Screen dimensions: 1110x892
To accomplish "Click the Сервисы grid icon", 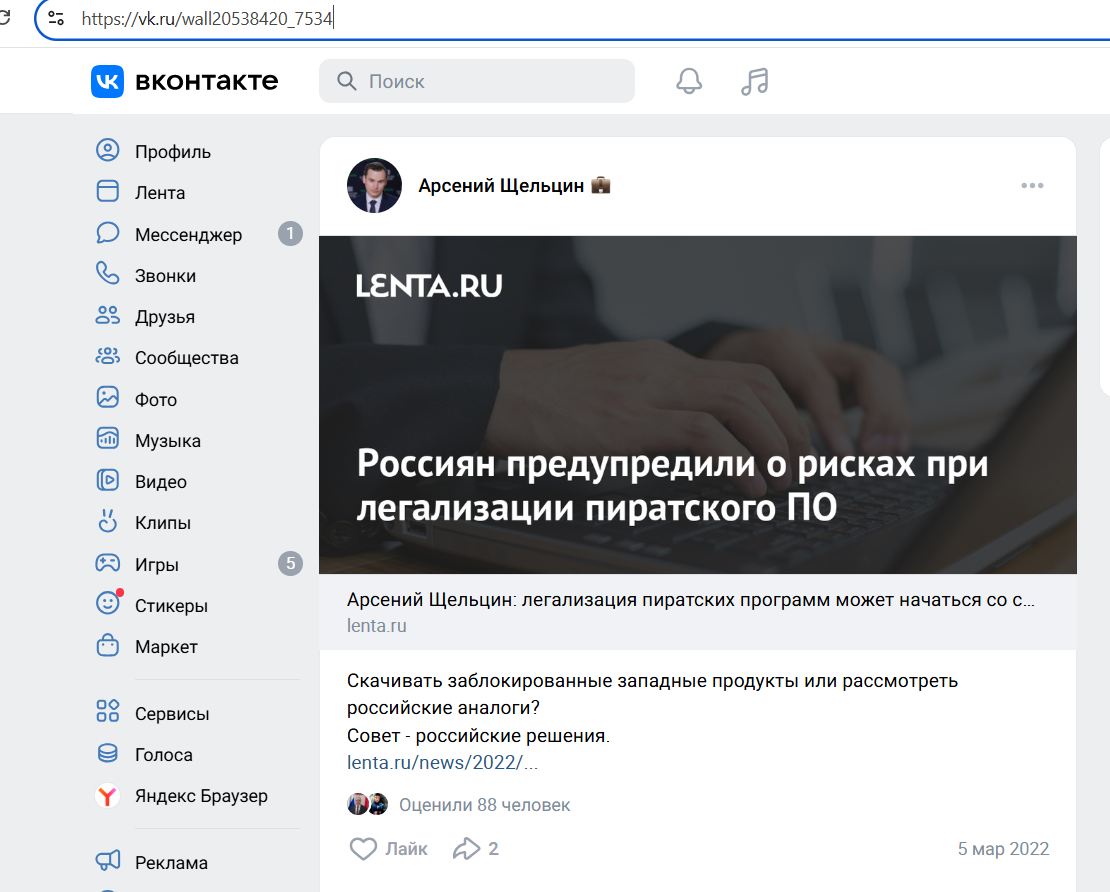I will click(108, 711).
